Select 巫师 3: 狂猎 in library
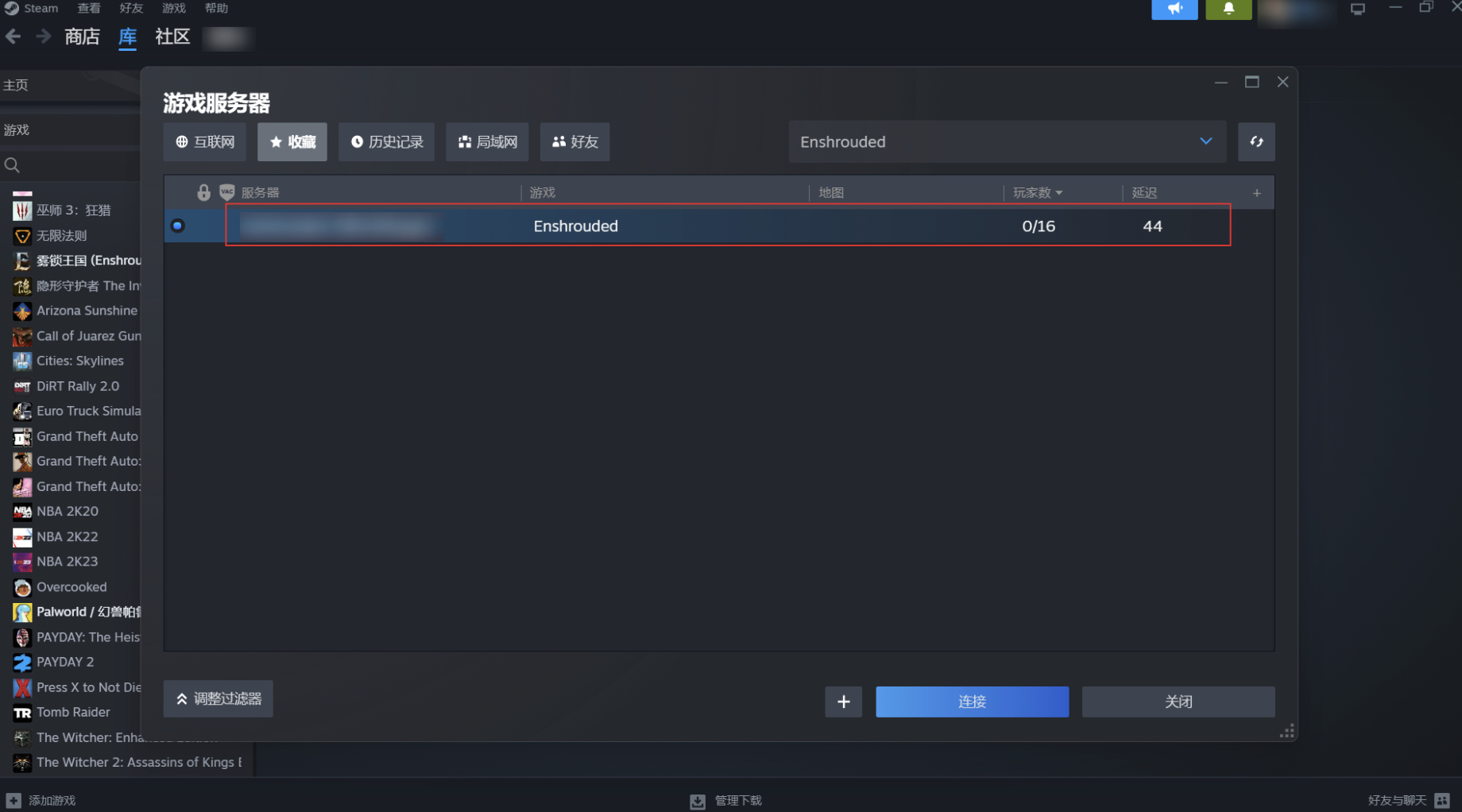The image size is (1462, 812). 73,211
